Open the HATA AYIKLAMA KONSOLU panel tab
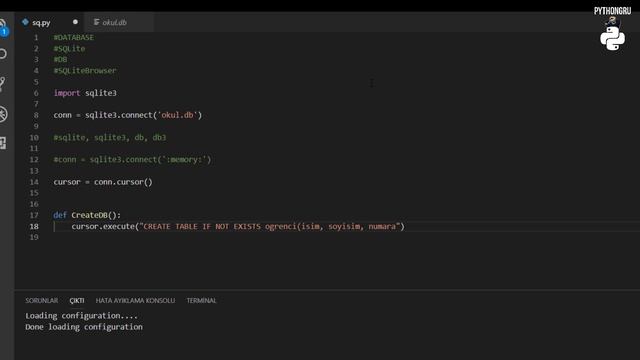 tap(135, 300)
